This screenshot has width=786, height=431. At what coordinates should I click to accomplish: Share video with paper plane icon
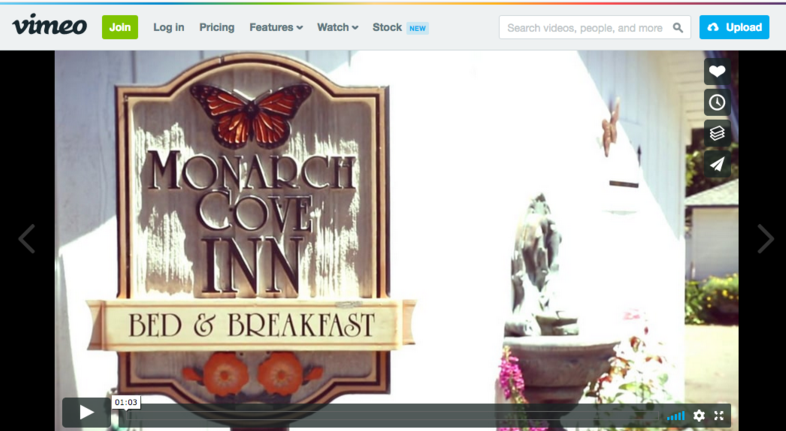point(717,164)
